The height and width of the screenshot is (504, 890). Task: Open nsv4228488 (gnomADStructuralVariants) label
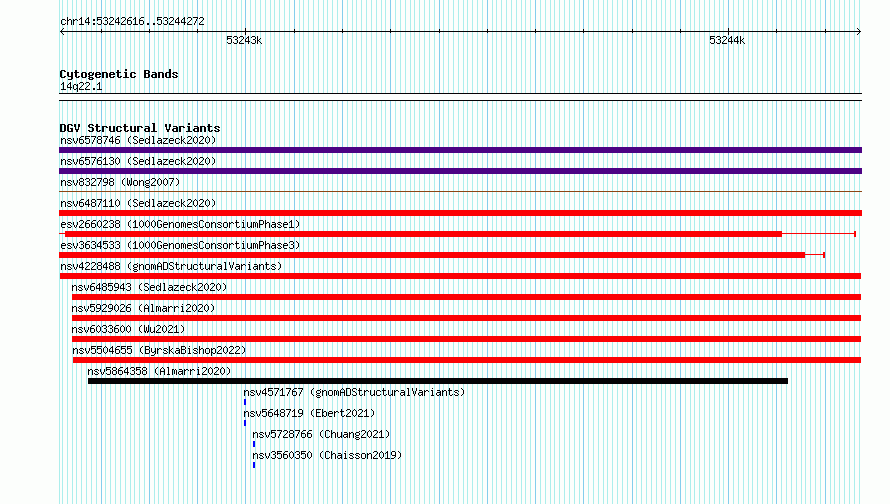click(x=171, y=266)
